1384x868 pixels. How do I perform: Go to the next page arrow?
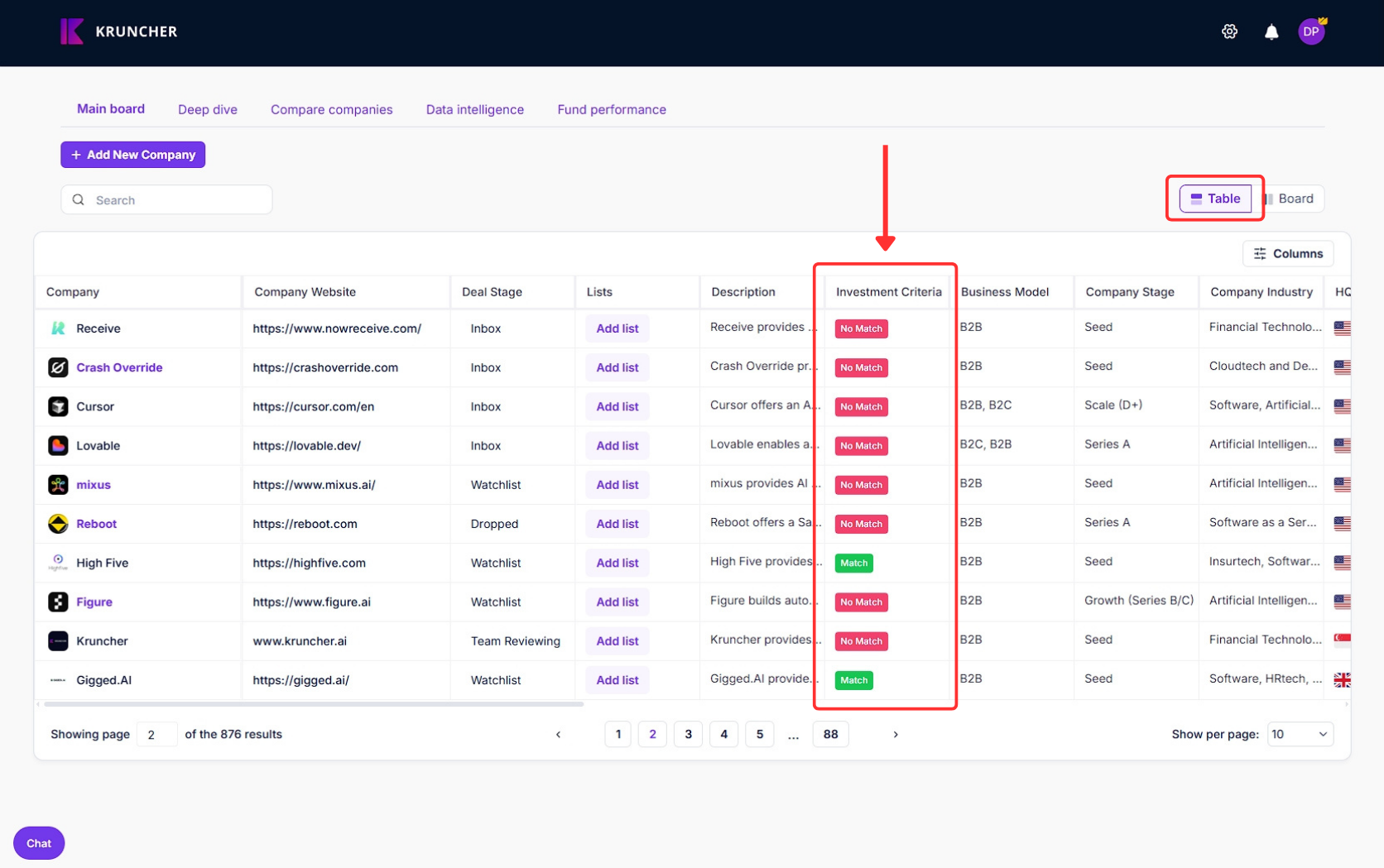pos(895,734)
